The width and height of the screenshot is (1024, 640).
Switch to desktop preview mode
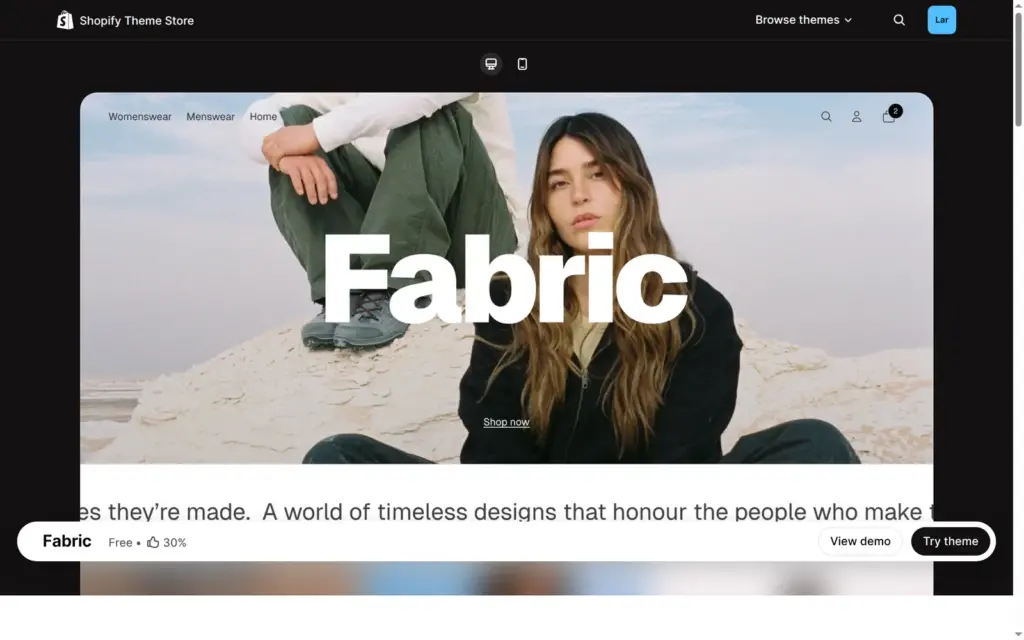pyautogui.click(x=491, y=64)
